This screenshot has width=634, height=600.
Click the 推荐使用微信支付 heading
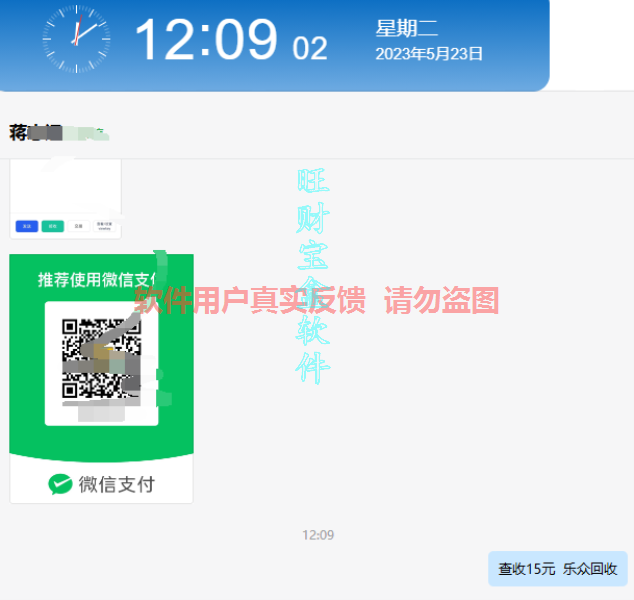click(98, 279)
